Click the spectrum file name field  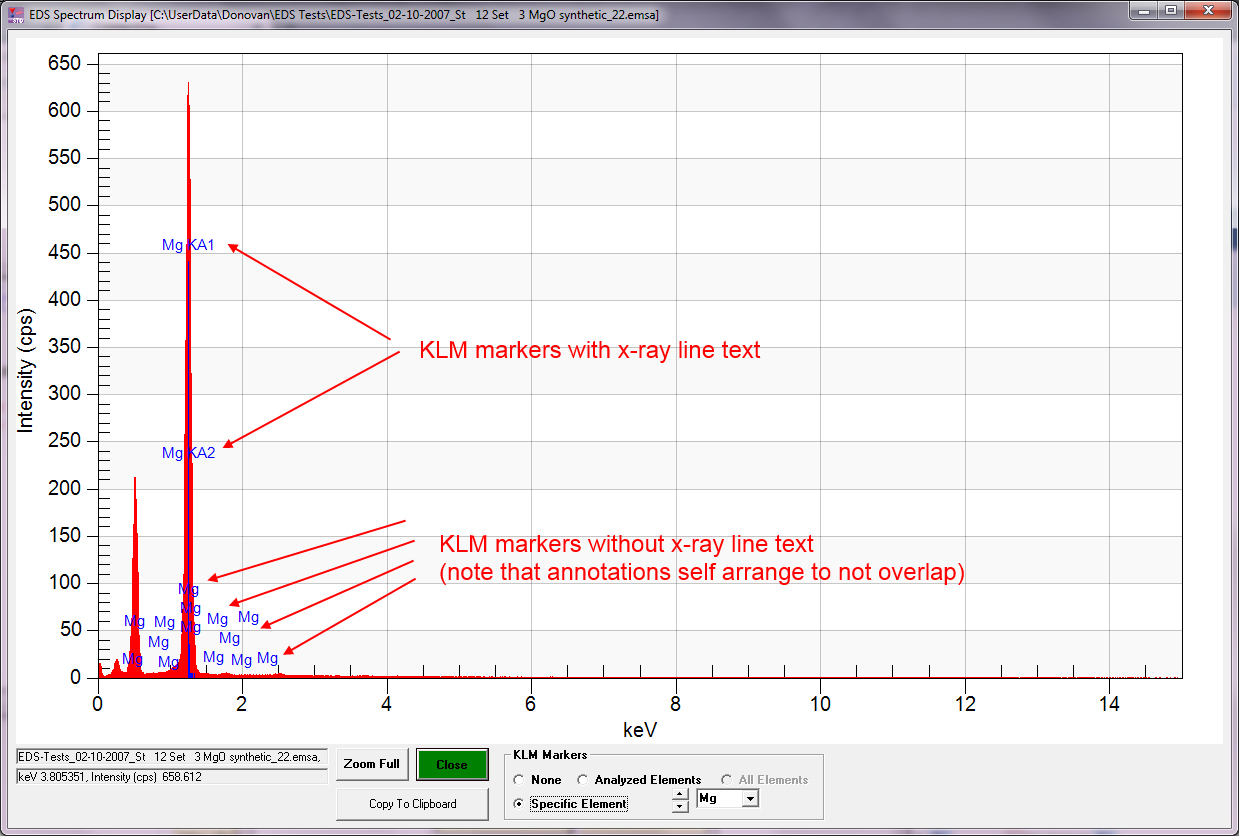pos(172,757)
